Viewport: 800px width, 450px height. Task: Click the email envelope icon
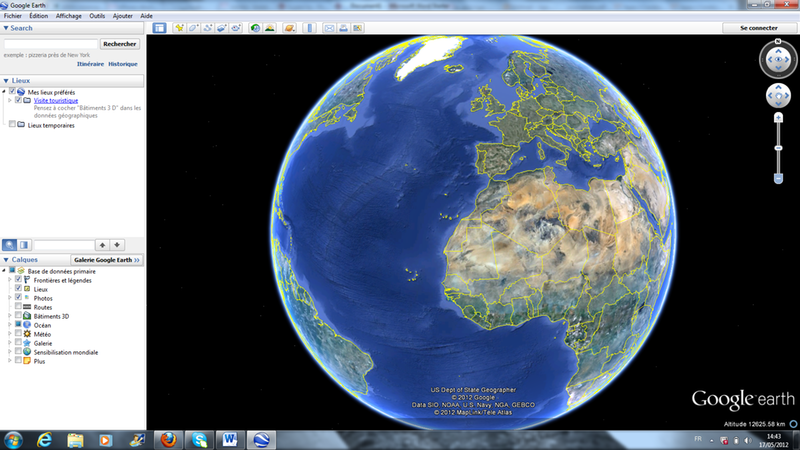tap(328, 28)
